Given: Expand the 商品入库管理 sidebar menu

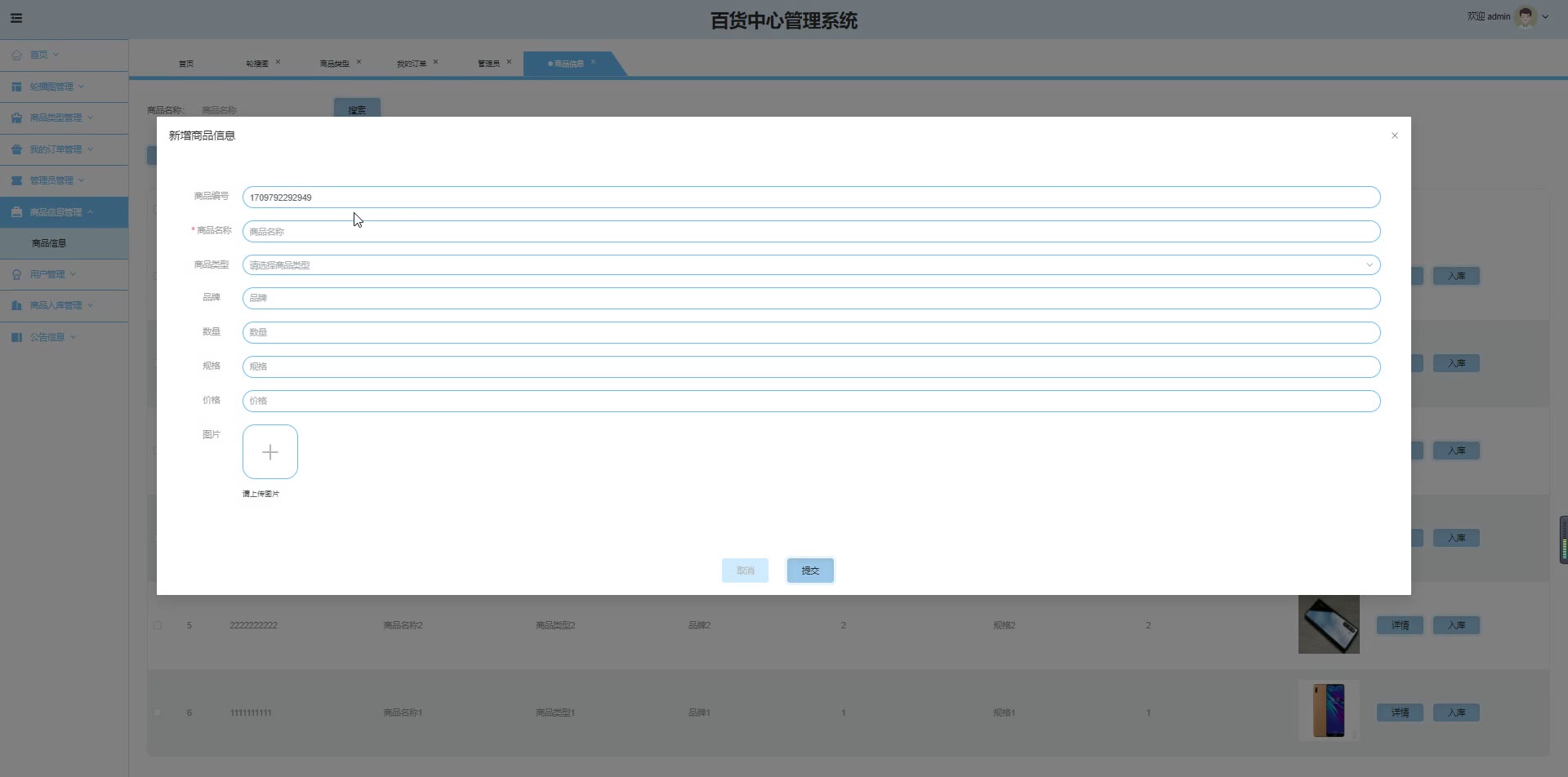Looking at the screenshot, I should 90,305.
